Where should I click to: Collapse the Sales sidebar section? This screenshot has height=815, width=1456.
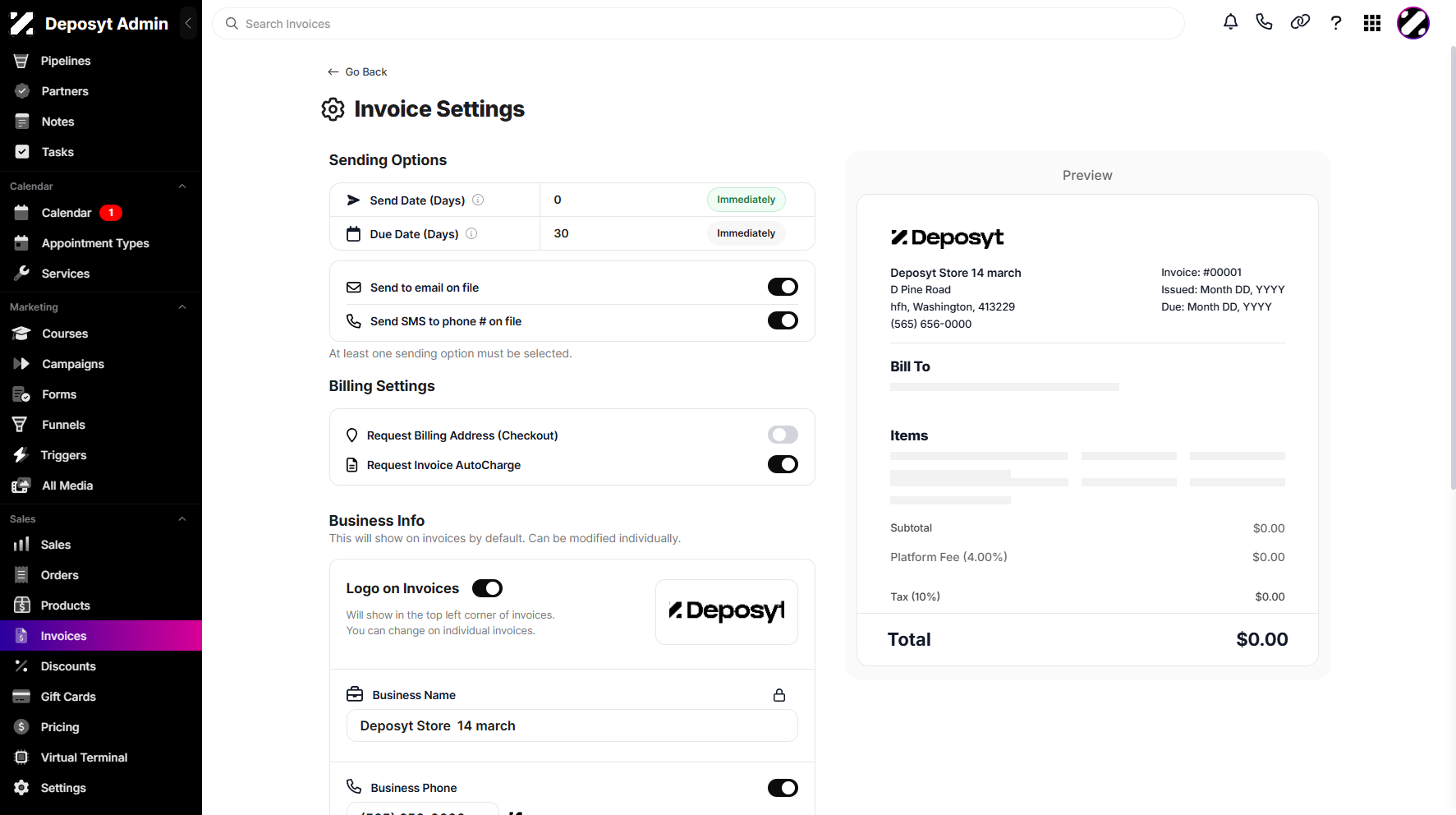click(x=182, y=519)
